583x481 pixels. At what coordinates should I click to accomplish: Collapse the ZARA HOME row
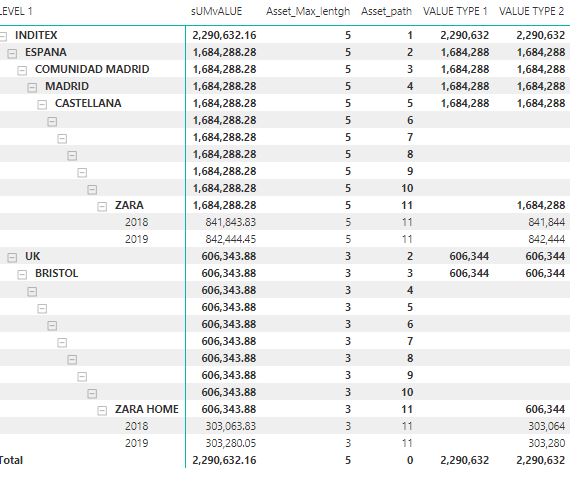(102, 411)
